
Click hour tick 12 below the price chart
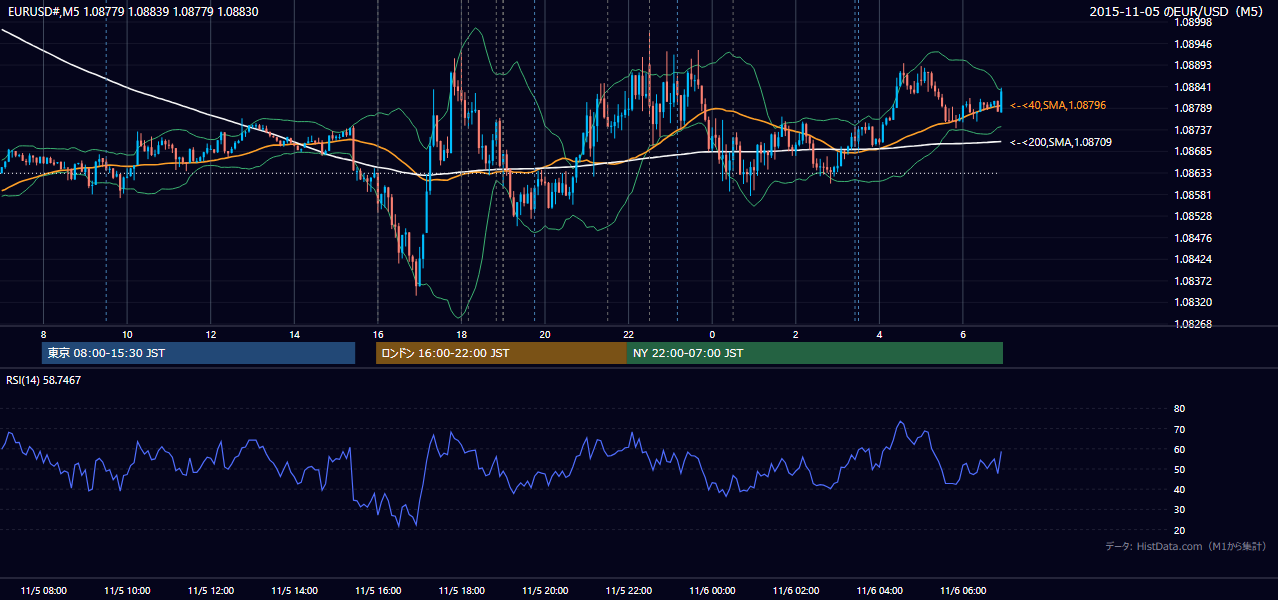[210, 334]
